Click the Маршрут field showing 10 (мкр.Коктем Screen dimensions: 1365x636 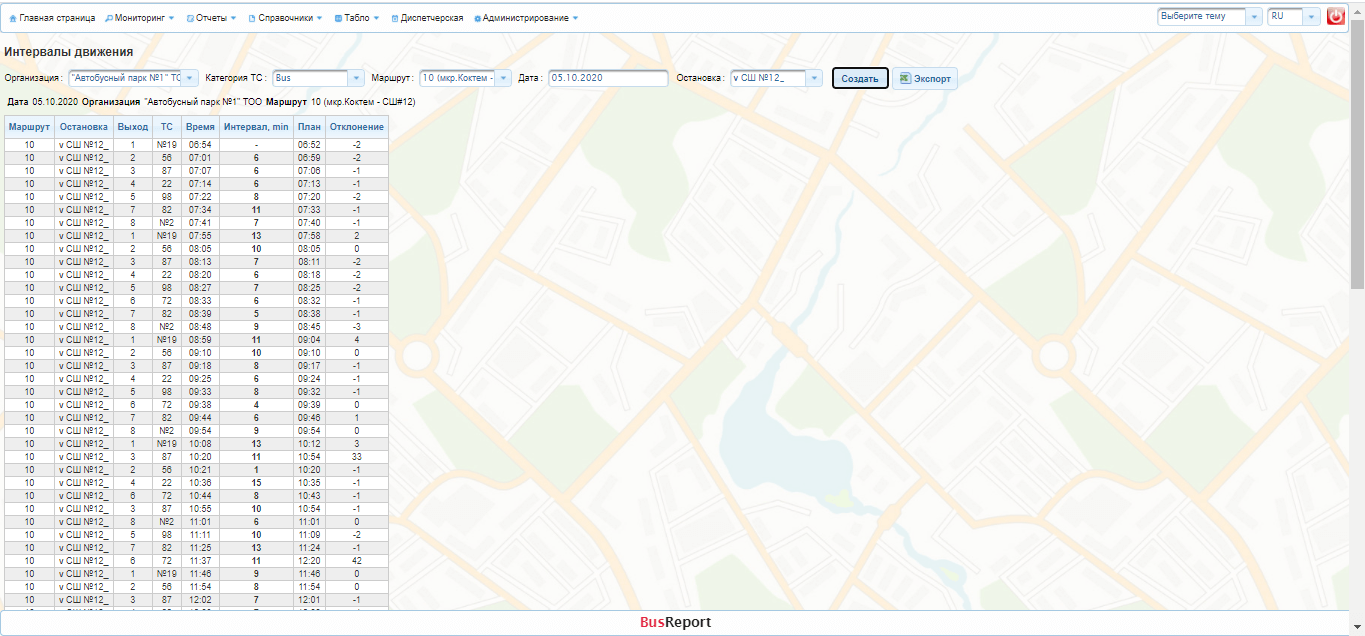click(x=457, y=78)
